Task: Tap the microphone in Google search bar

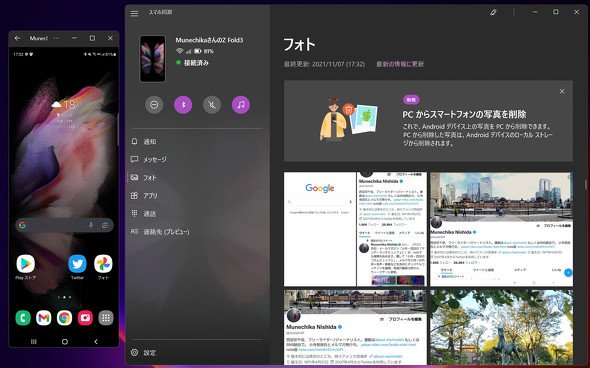Action: [x=91, y=225]
